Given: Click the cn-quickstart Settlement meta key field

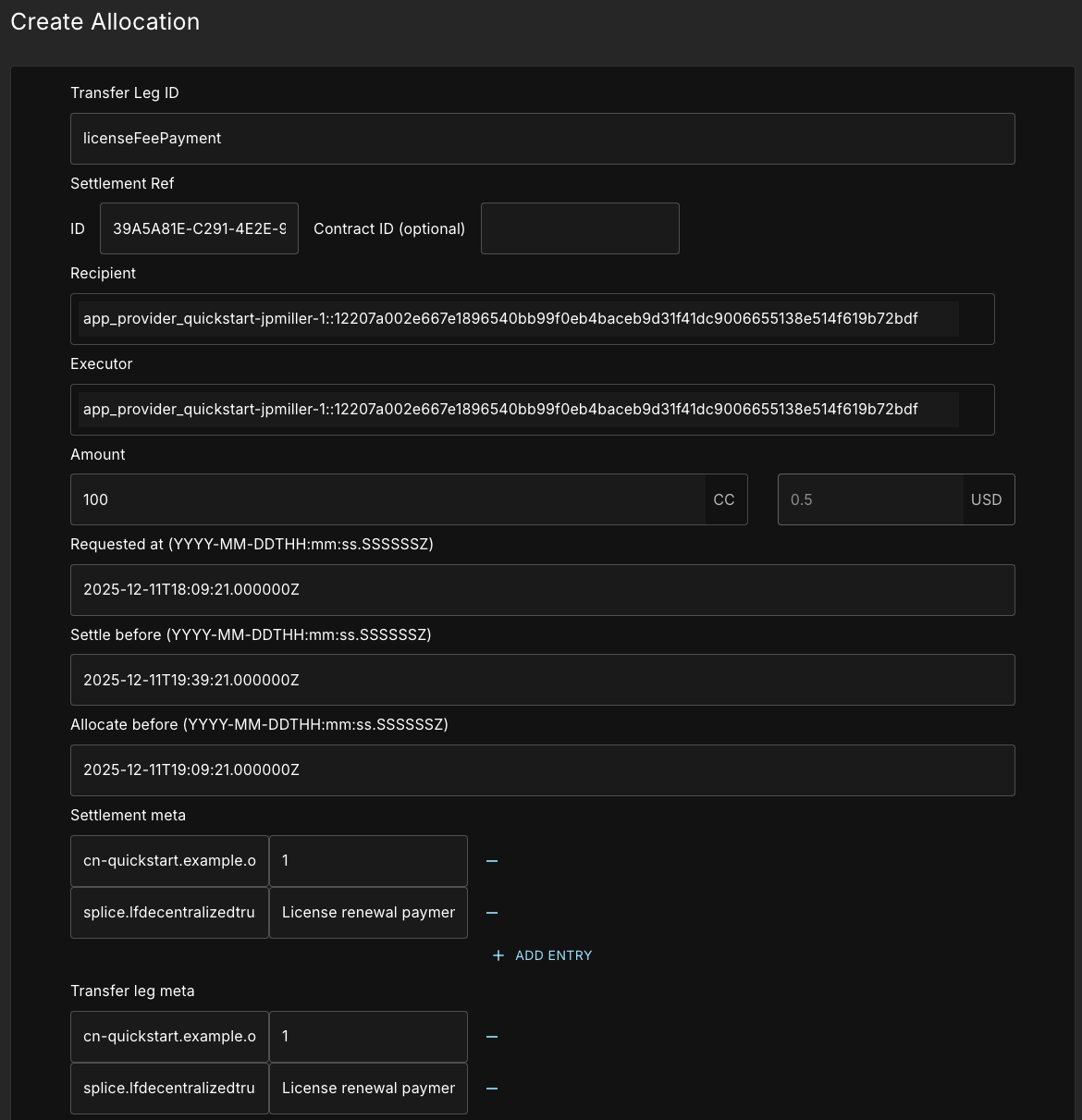Looking at the screenshot, I should (x=169, y=861).
